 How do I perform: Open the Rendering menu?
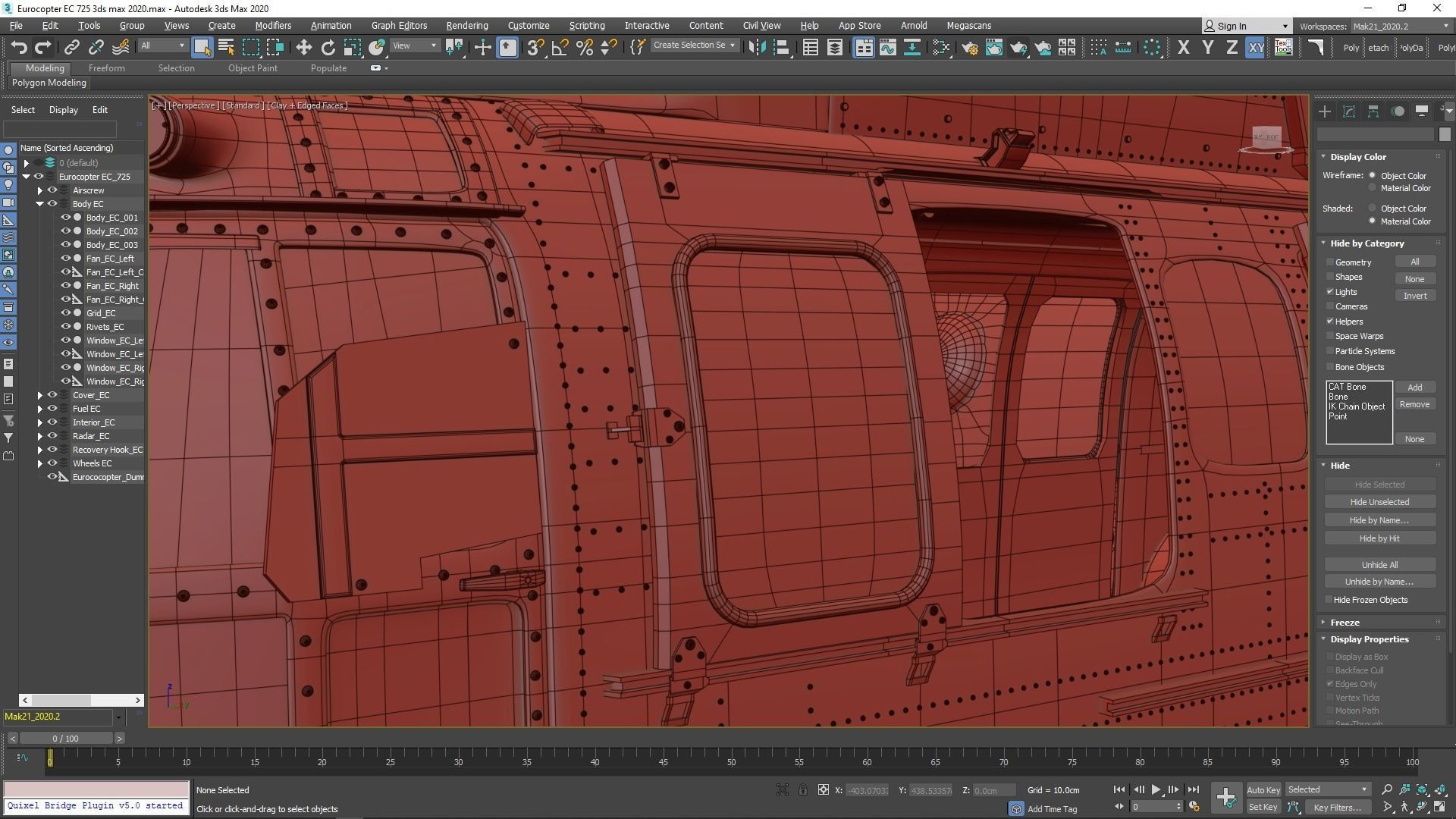pos(466,25)
